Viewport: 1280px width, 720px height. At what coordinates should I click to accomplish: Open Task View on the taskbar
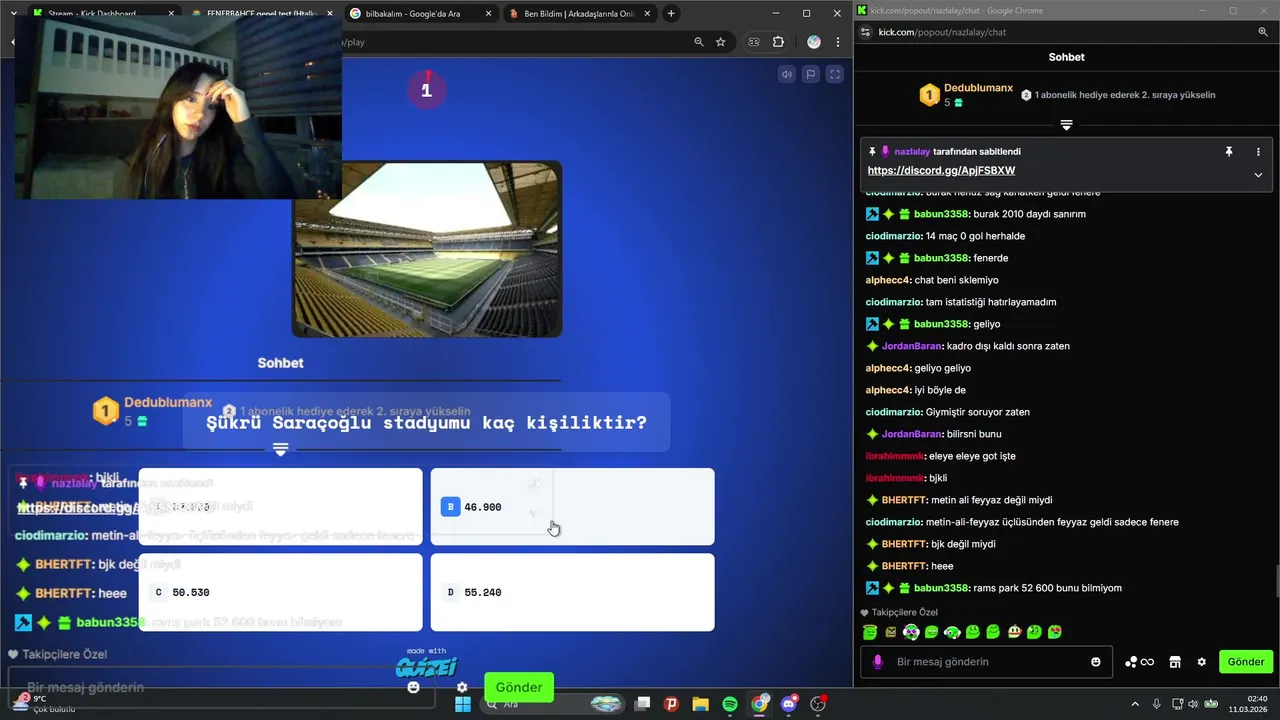pos(643,704)
